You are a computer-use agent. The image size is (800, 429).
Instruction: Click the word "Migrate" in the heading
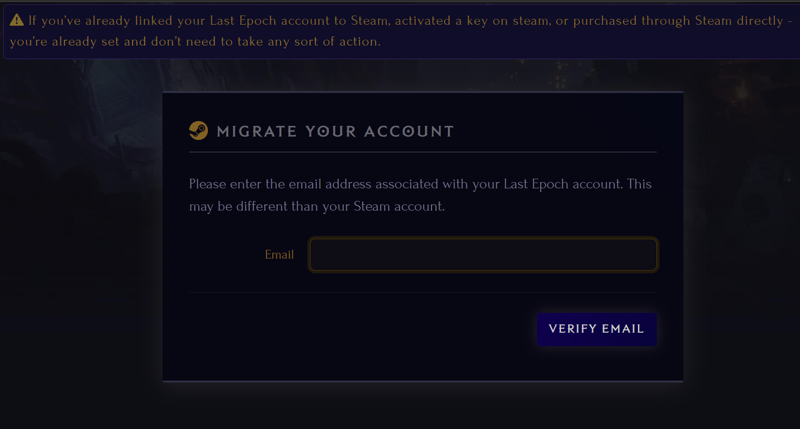(x=257, y=132)
